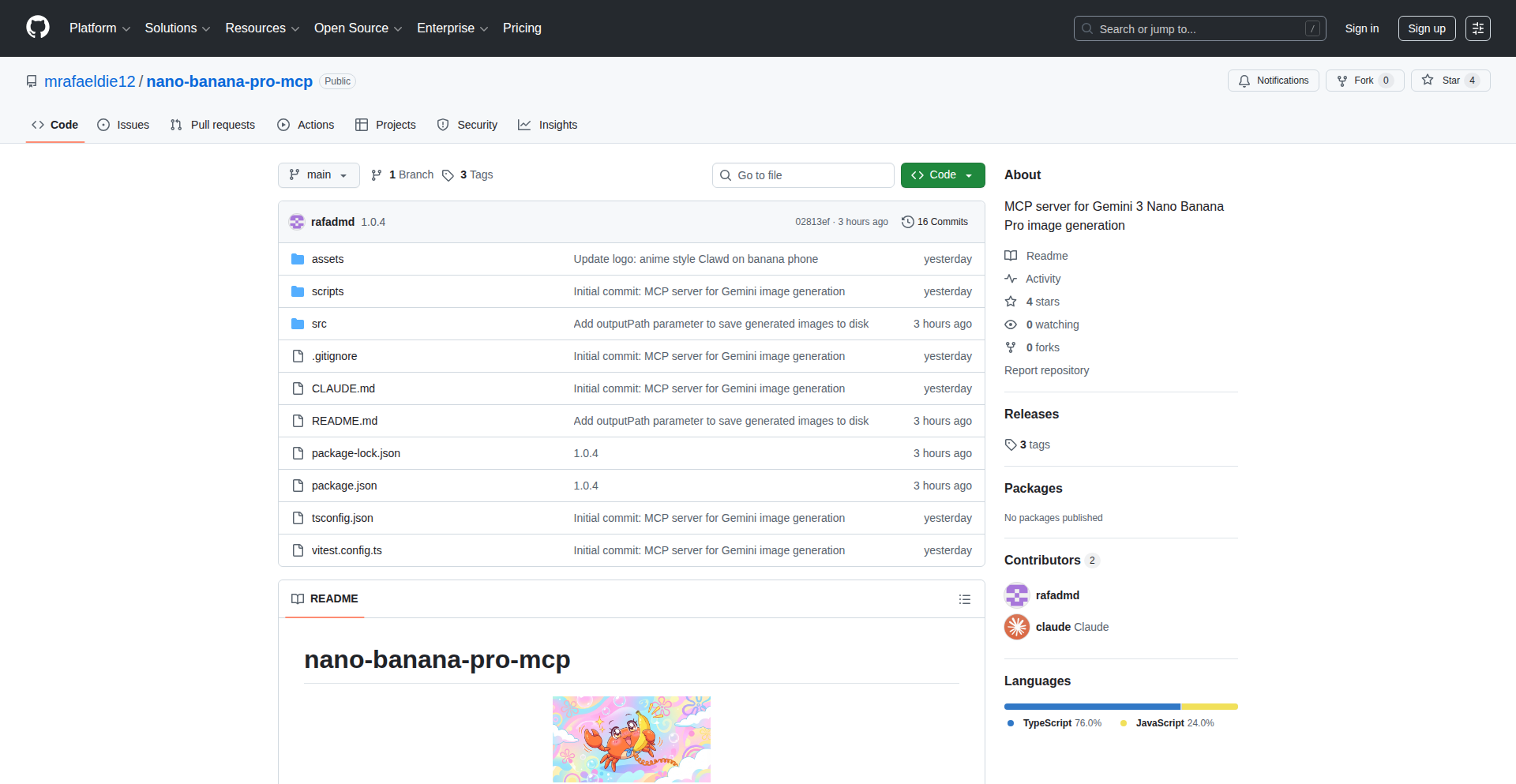Click the watching eye icon
Screen dimensions: 1516x784
point(1011,324)
